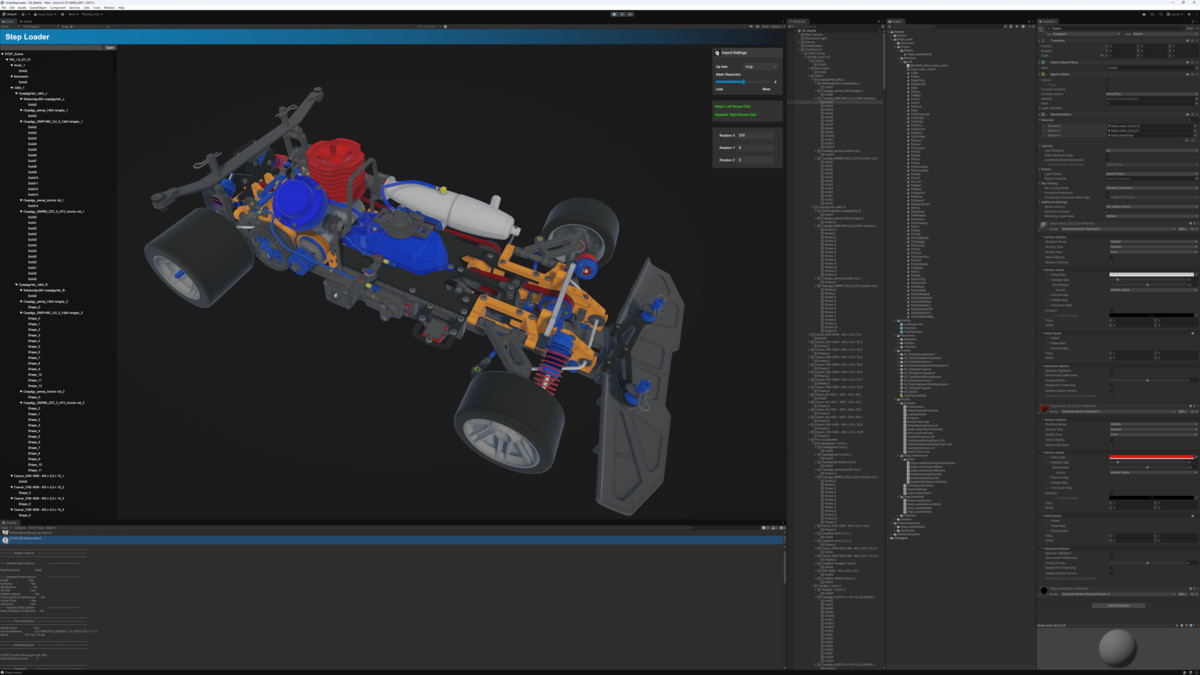The width and height of the screenshot is (1200, 675).
Task: Select the Console tab
Action: [x=10, y=522]
